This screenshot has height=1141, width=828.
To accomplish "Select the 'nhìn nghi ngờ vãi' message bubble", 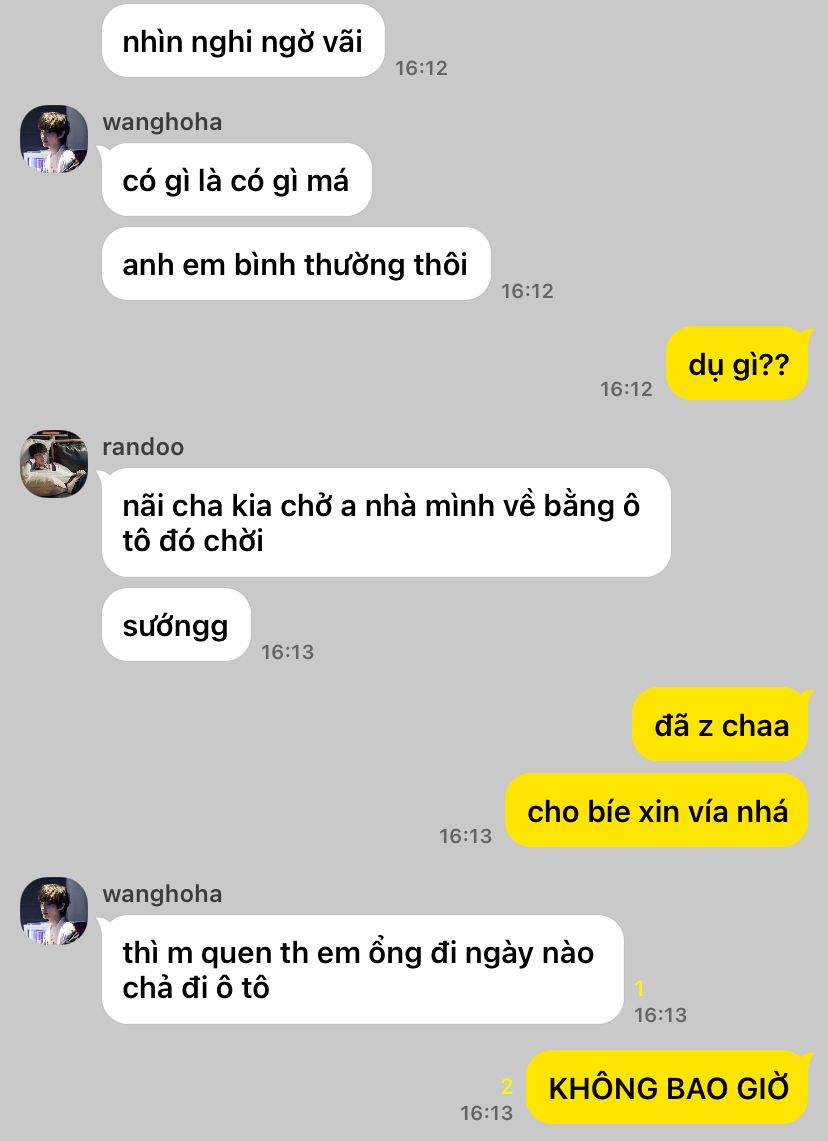I will (x=243, y=41).
